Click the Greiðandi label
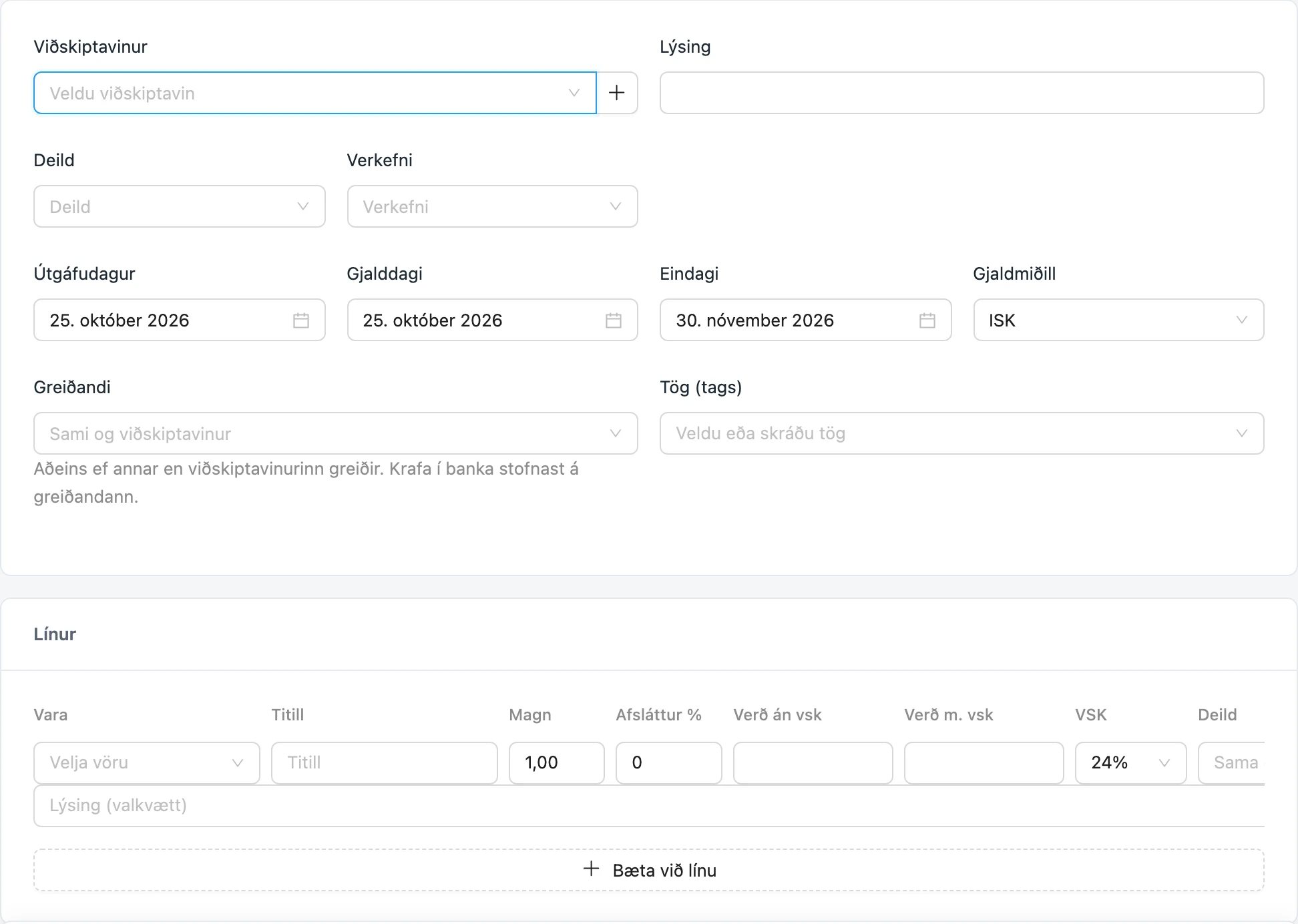1298x924 pixels. coord(72,387)
